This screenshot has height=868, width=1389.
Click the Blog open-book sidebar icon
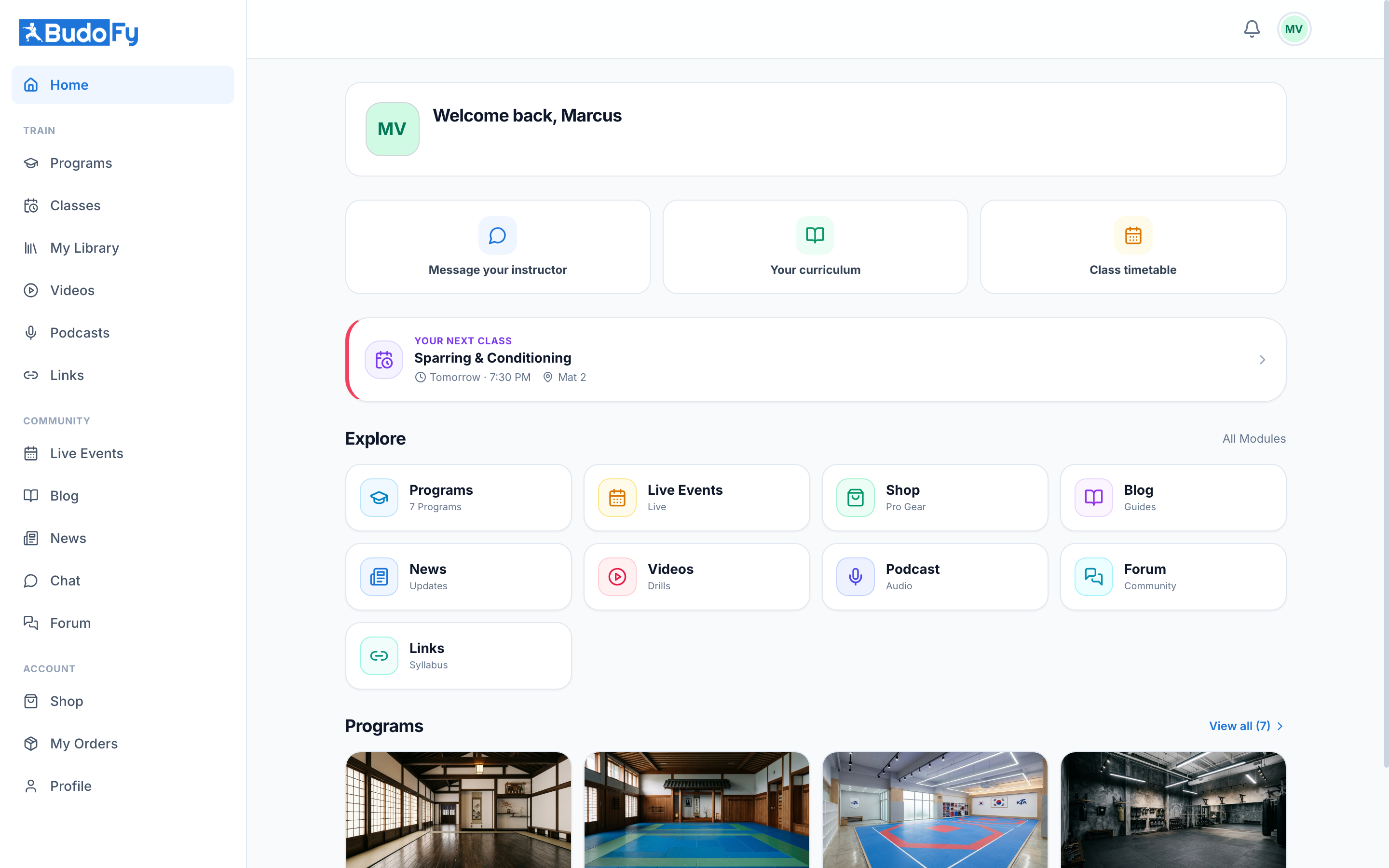pos(31,496)
